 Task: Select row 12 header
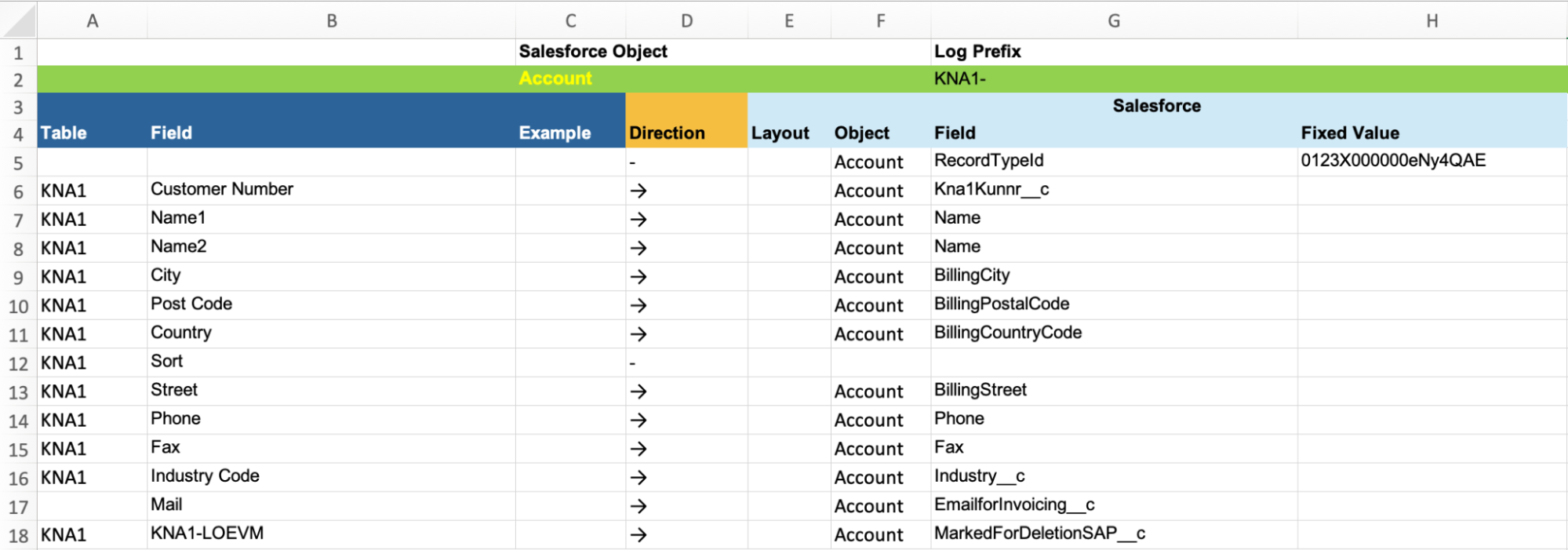(18, 363)
